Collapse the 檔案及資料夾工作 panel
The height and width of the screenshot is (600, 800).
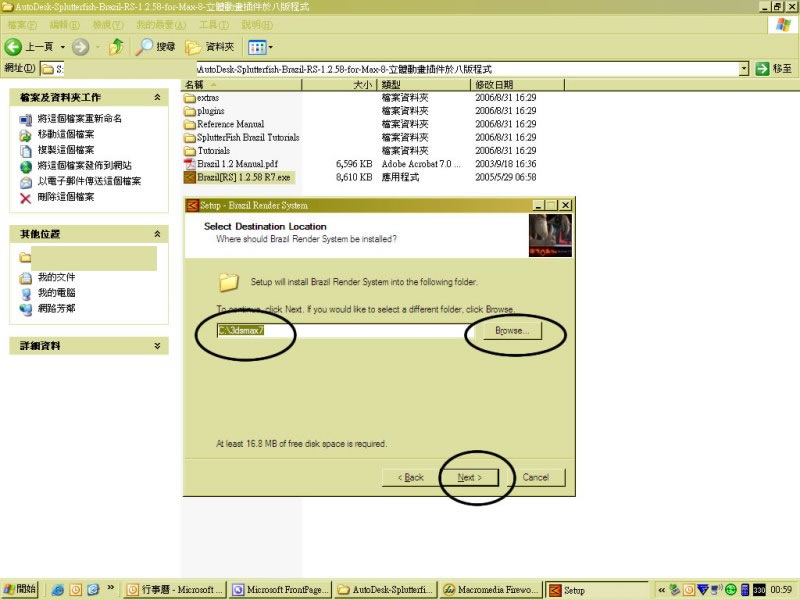(157, 97)
